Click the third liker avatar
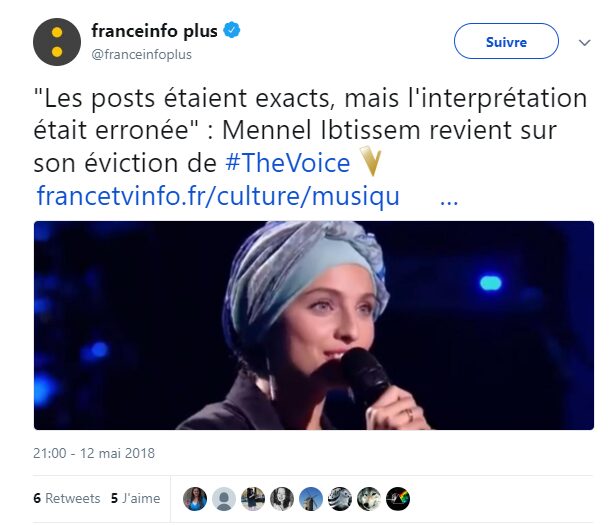The width and height of the screenshot is (609, 525). pyautogui.click(x=253, y=499)
